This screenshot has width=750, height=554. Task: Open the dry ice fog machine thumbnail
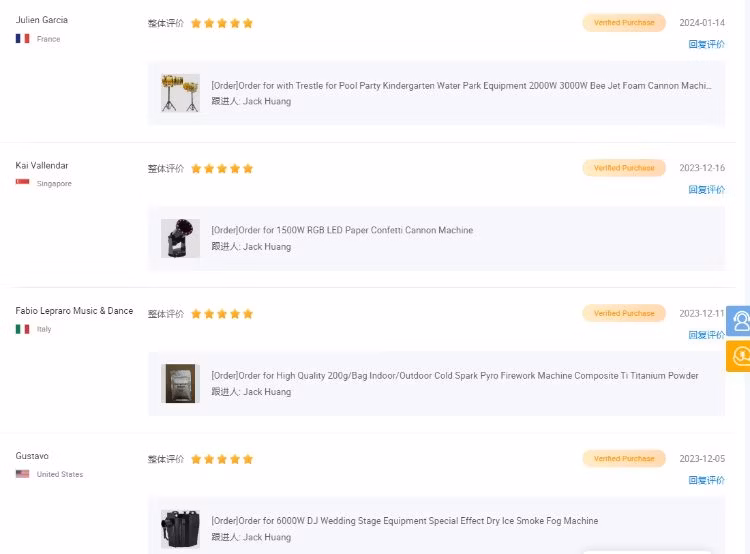181,528
